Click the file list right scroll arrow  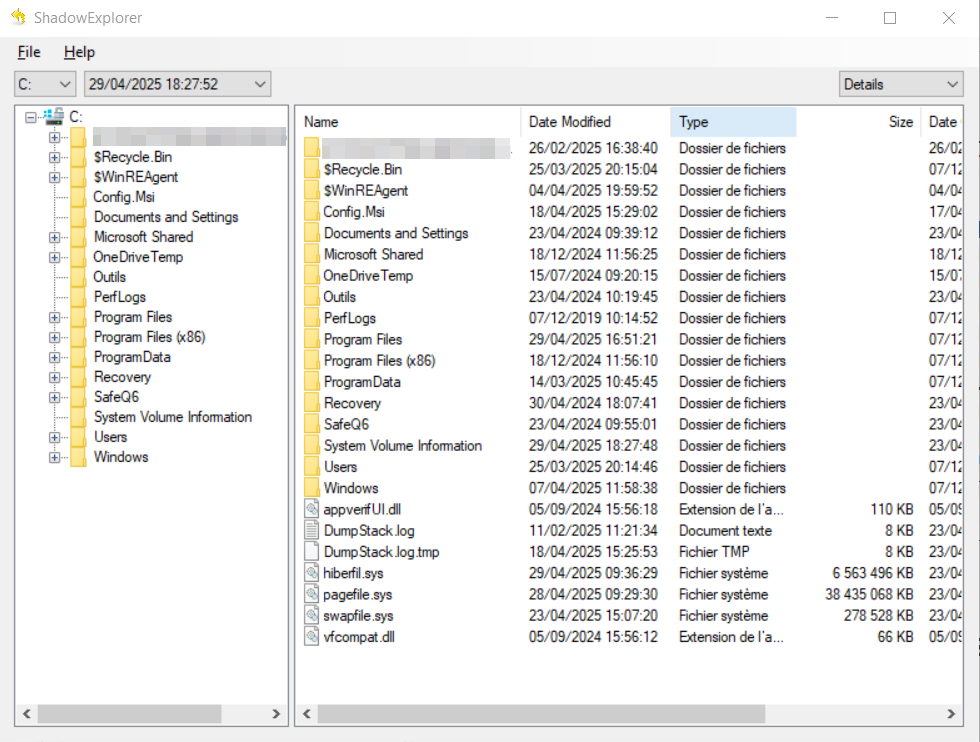951,713
